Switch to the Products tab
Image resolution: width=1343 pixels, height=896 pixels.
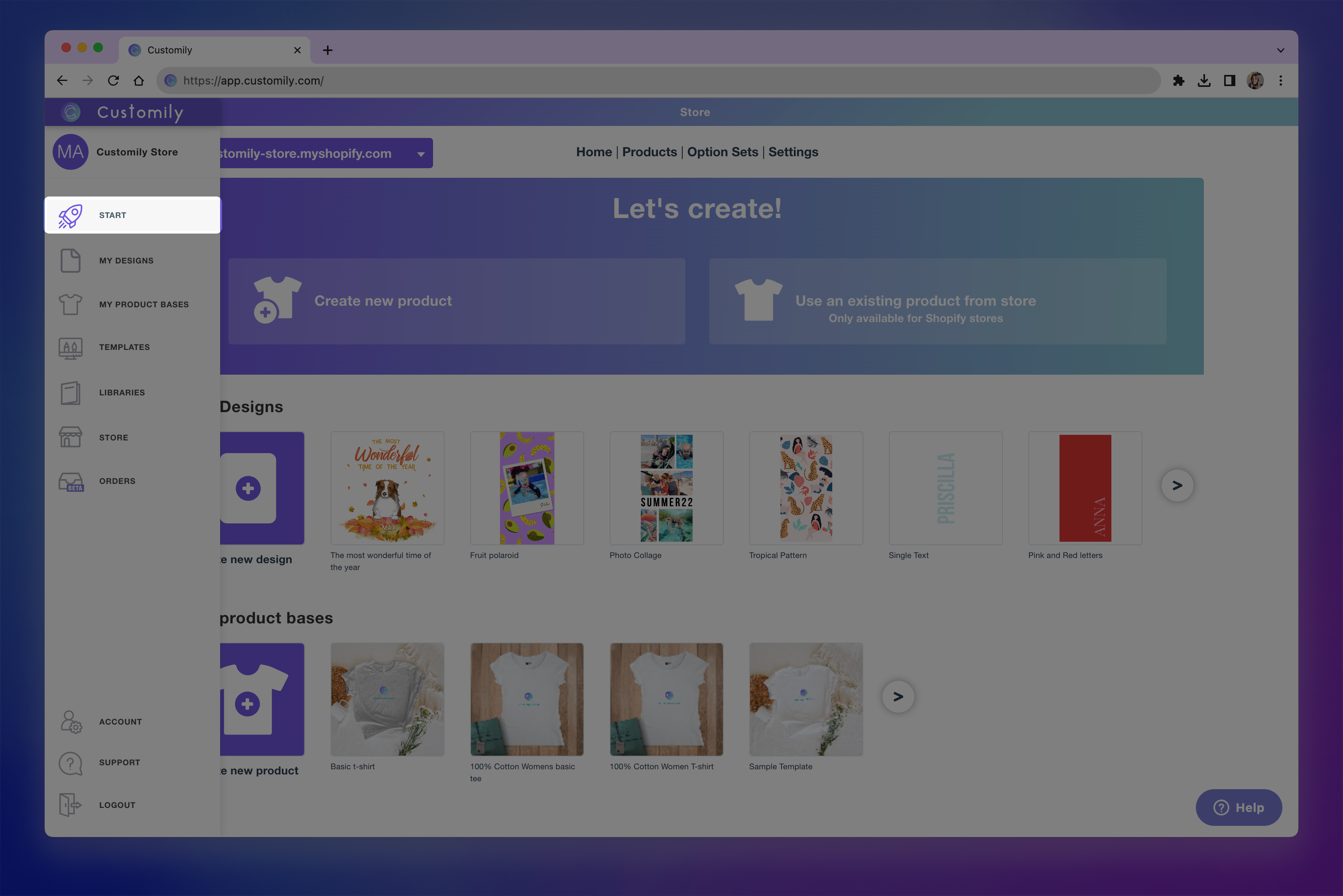point(650,152)
